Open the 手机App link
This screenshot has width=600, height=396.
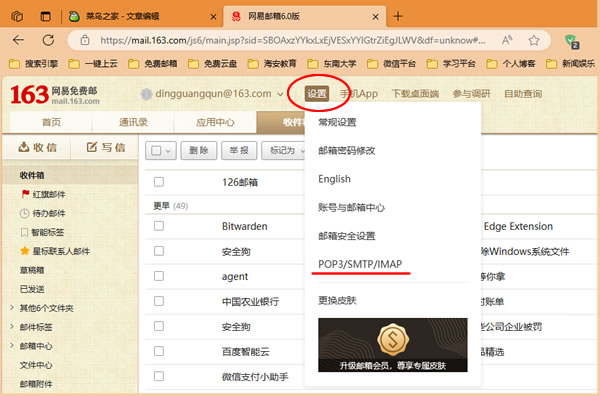click(359, 94)
